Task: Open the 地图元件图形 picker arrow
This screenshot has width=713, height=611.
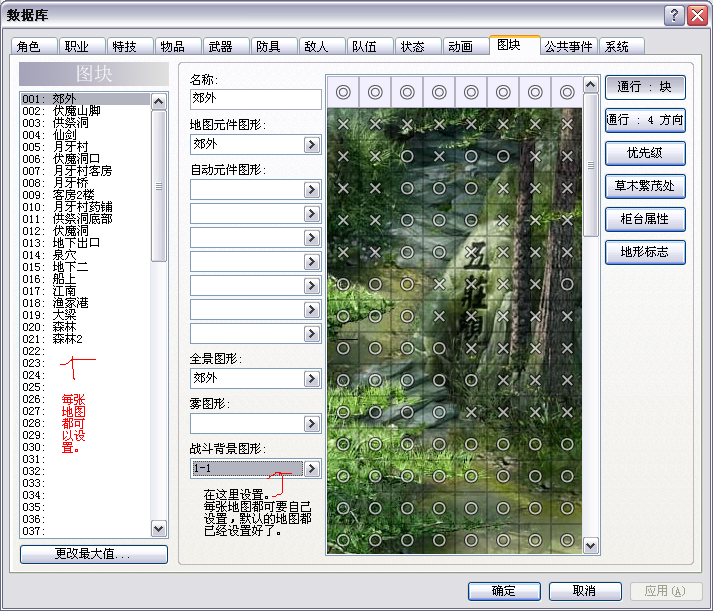Action: pos(311,145)
